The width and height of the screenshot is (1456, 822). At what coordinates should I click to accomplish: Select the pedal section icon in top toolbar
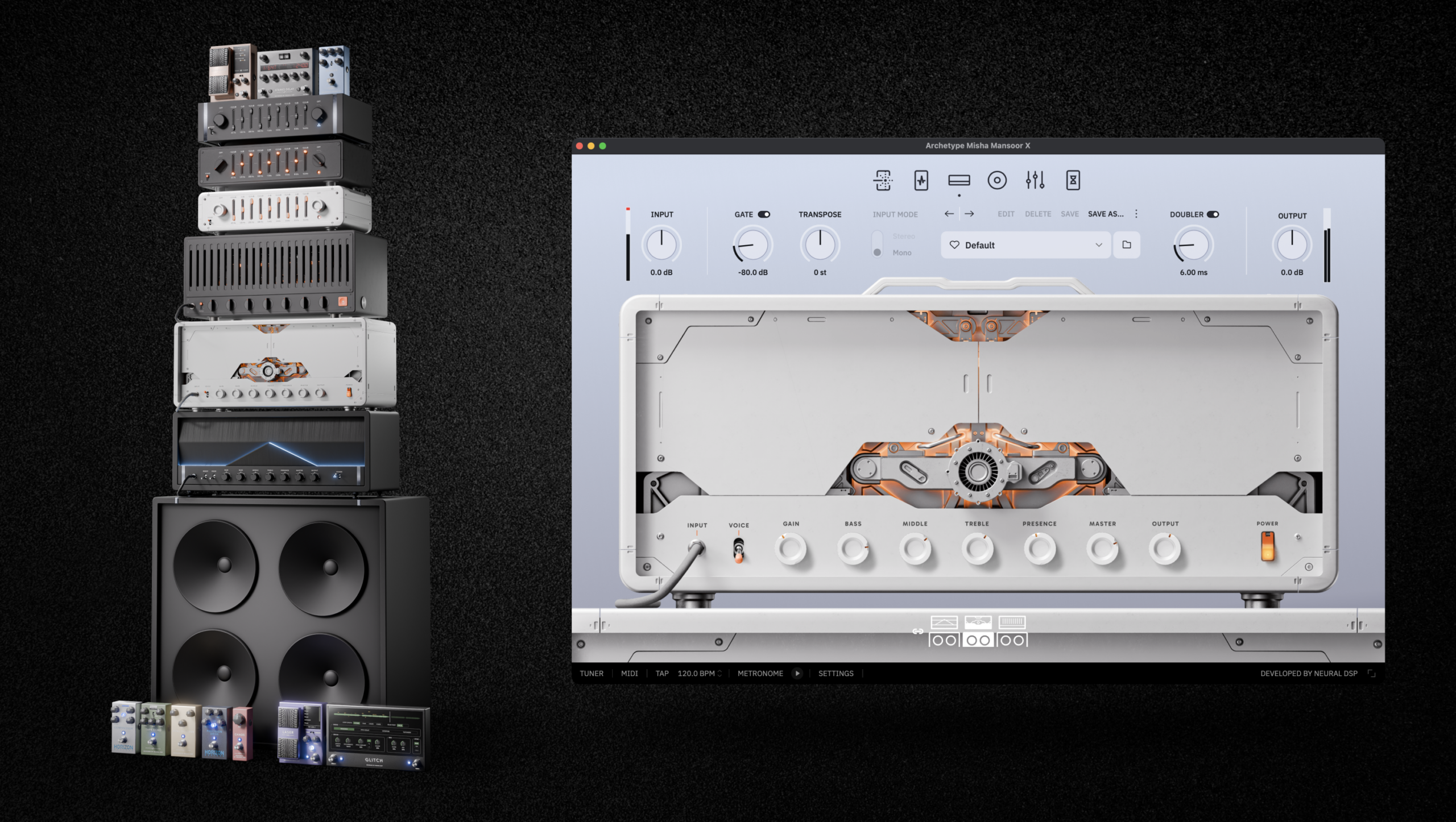click(x=921, y=181)
